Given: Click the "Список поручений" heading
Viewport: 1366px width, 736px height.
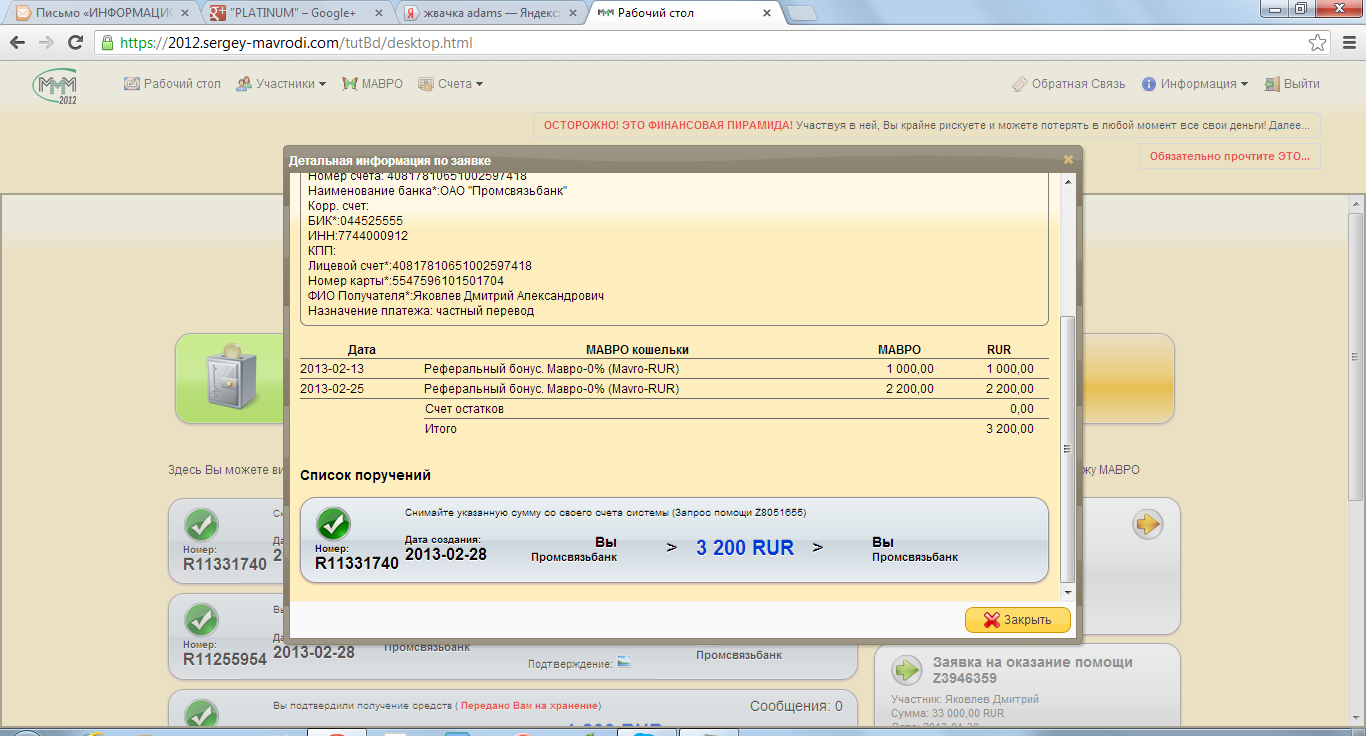Looking at the screenshot, I should coord(366,475).
